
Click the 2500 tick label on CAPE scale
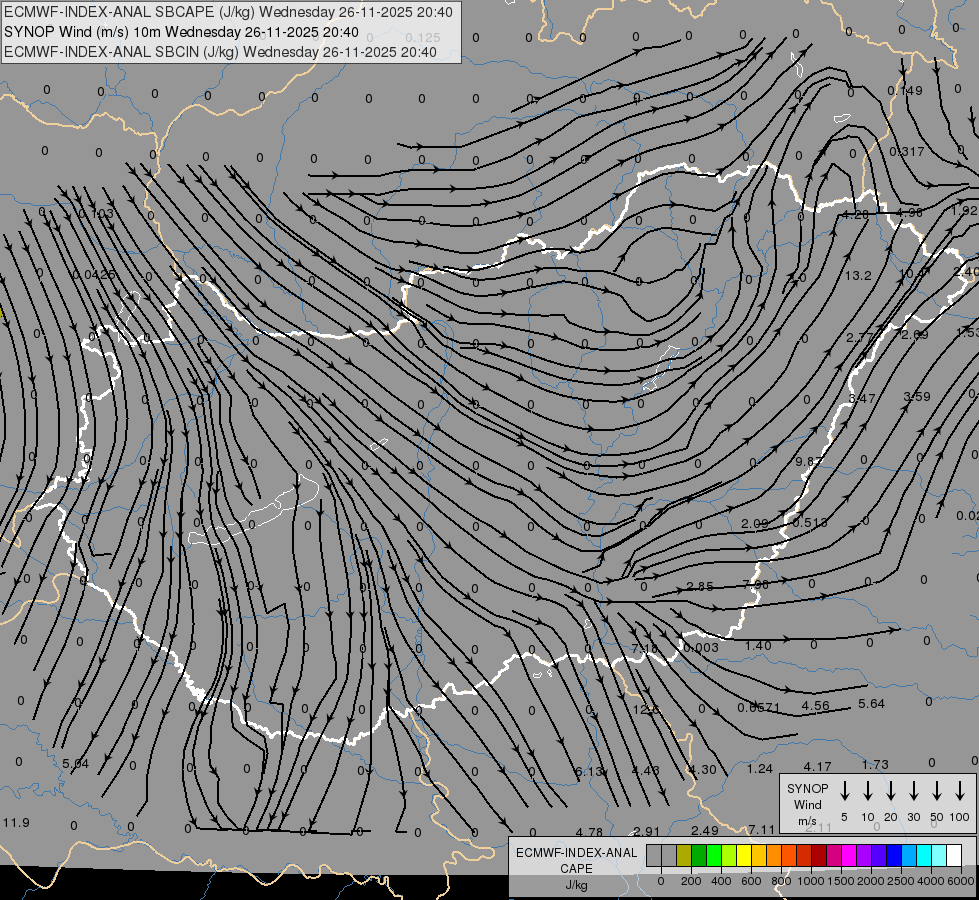[901, 881]
